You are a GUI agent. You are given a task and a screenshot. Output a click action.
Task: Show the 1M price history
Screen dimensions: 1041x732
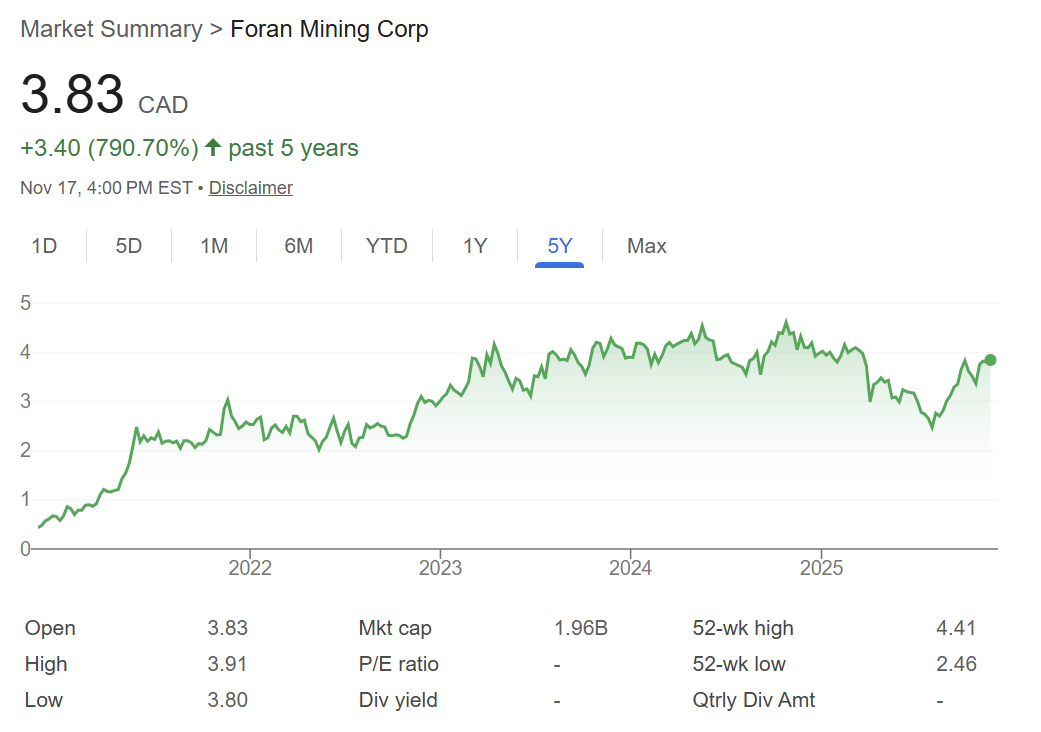point(214,246)
